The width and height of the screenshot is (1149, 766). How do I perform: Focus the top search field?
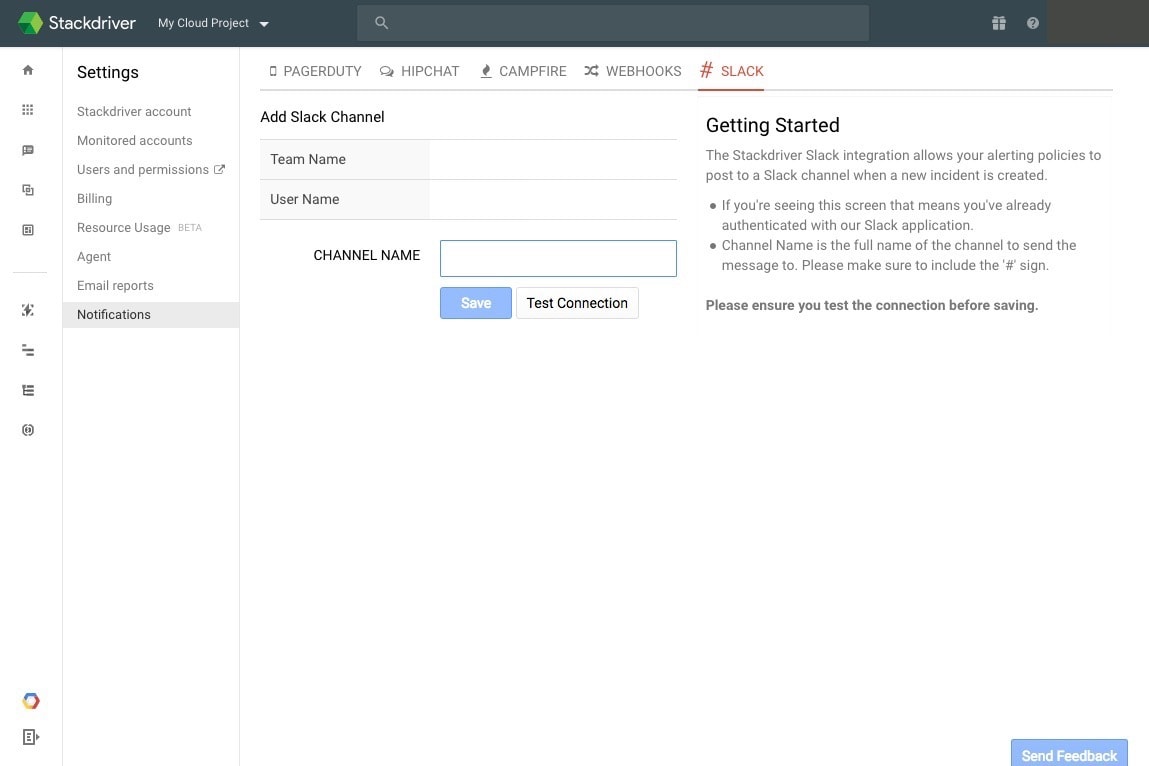tap(613, 23)
